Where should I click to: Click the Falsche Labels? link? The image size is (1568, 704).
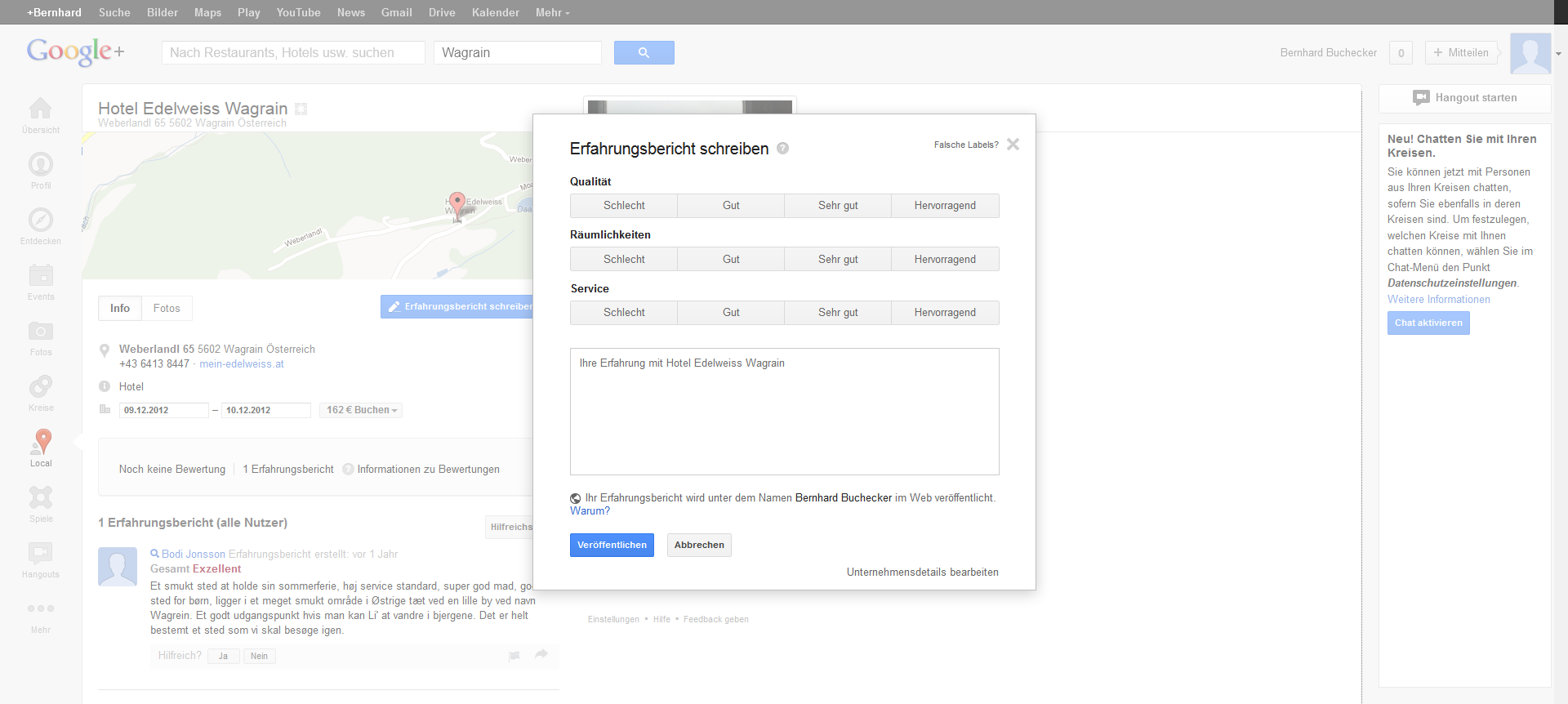pyautogui.click(x=966, y=145)
